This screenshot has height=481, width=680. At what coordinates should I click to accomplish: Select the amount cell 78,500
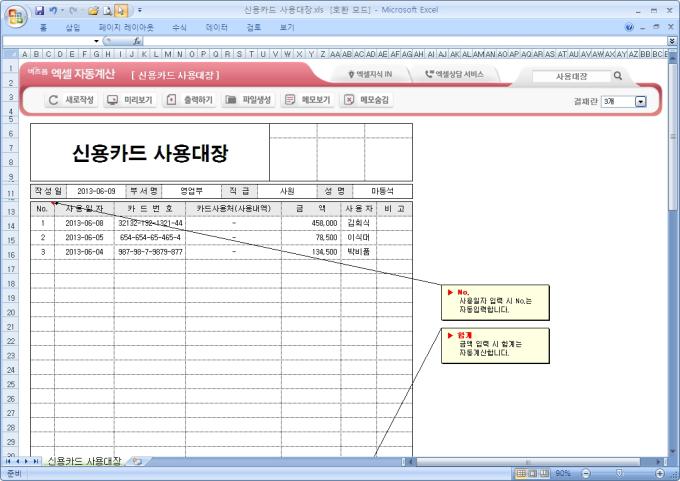tap(311, 238)
